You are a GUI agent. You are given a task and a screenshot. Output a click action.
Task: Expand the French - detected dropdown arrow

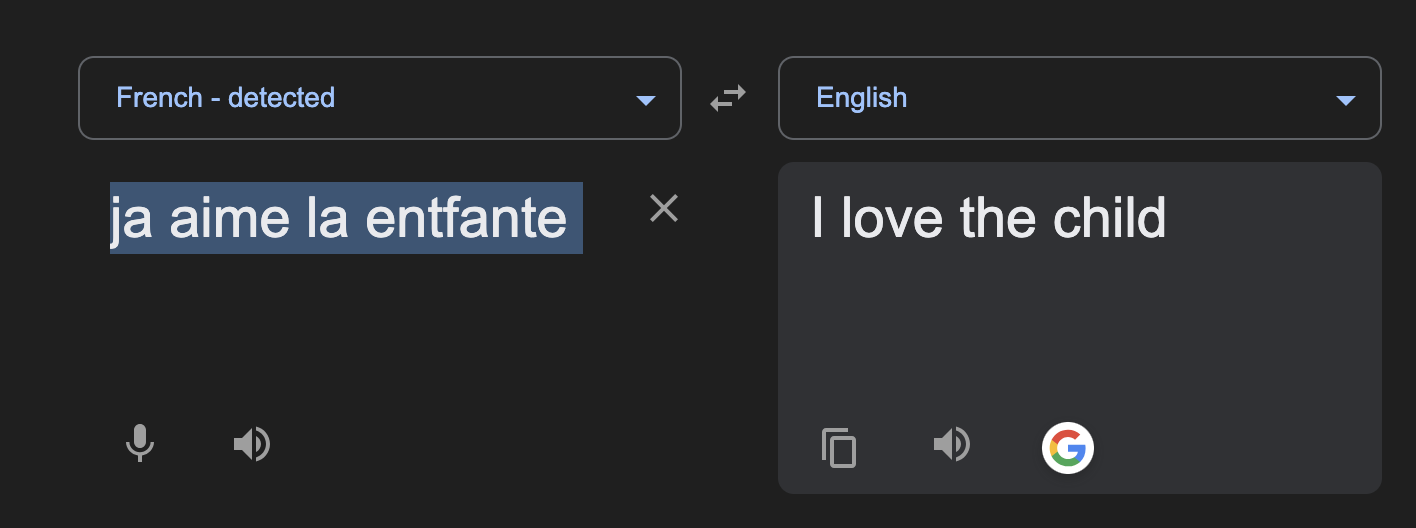coord(645,100)
